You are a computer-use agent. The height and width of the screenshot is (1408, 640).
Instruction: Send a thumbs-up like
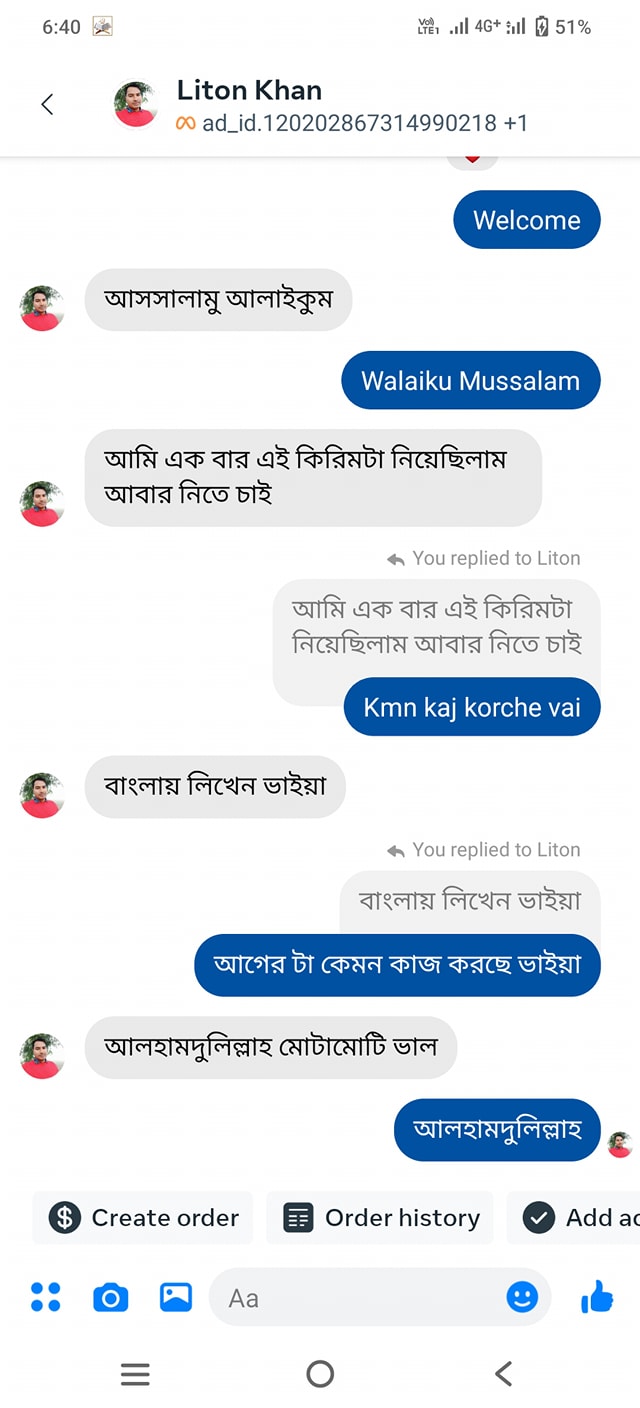(x=597, y=1297)
